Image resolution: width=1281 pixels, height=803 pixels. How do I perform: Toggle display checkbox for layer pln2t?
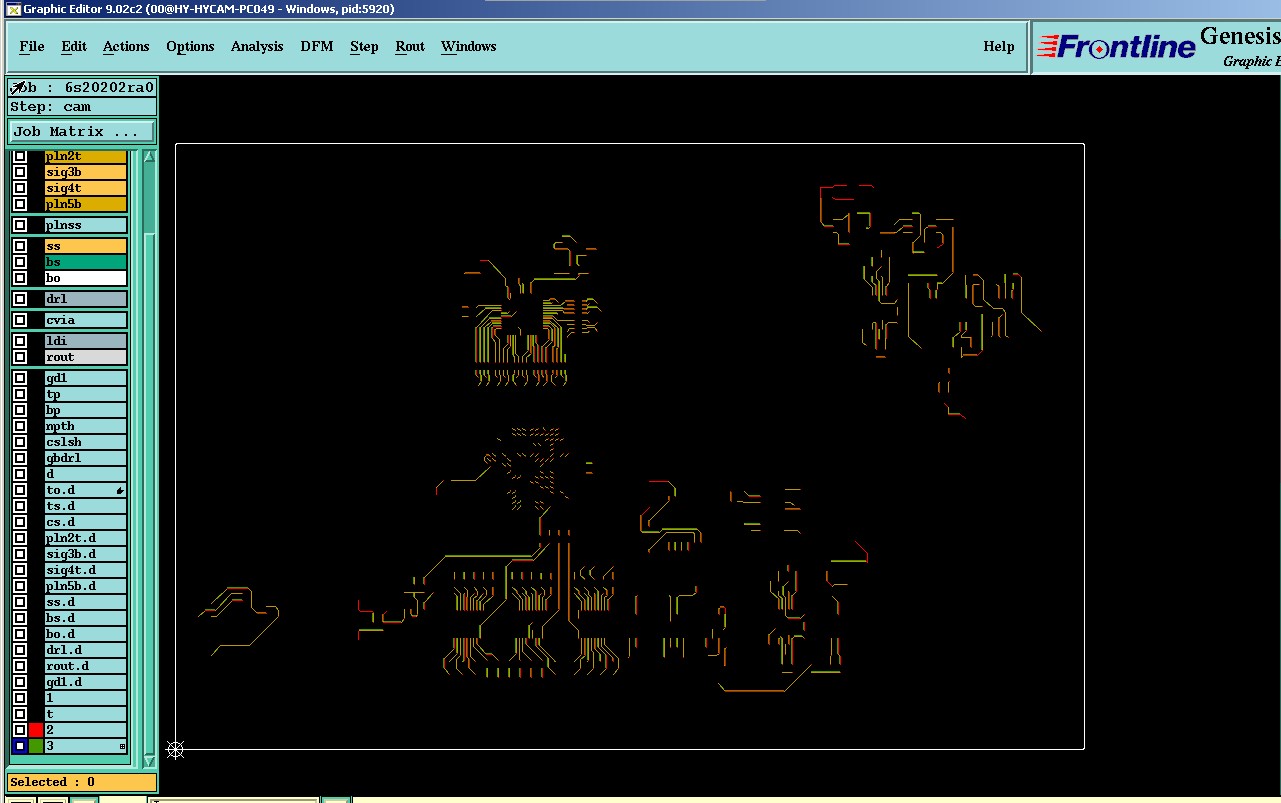tap(20, 156)
